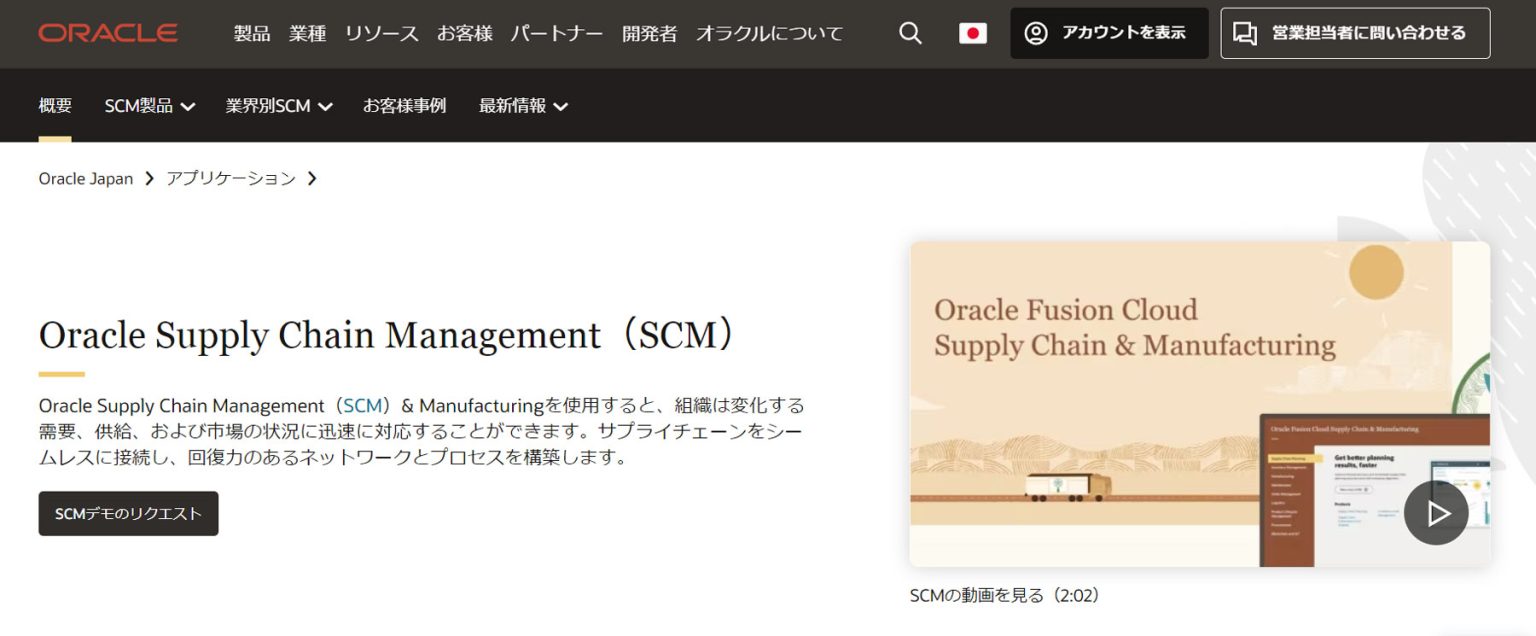Click the SCMデモのリクエスト button
This screenshot has height=636, width=1536.
pos(128,512)
